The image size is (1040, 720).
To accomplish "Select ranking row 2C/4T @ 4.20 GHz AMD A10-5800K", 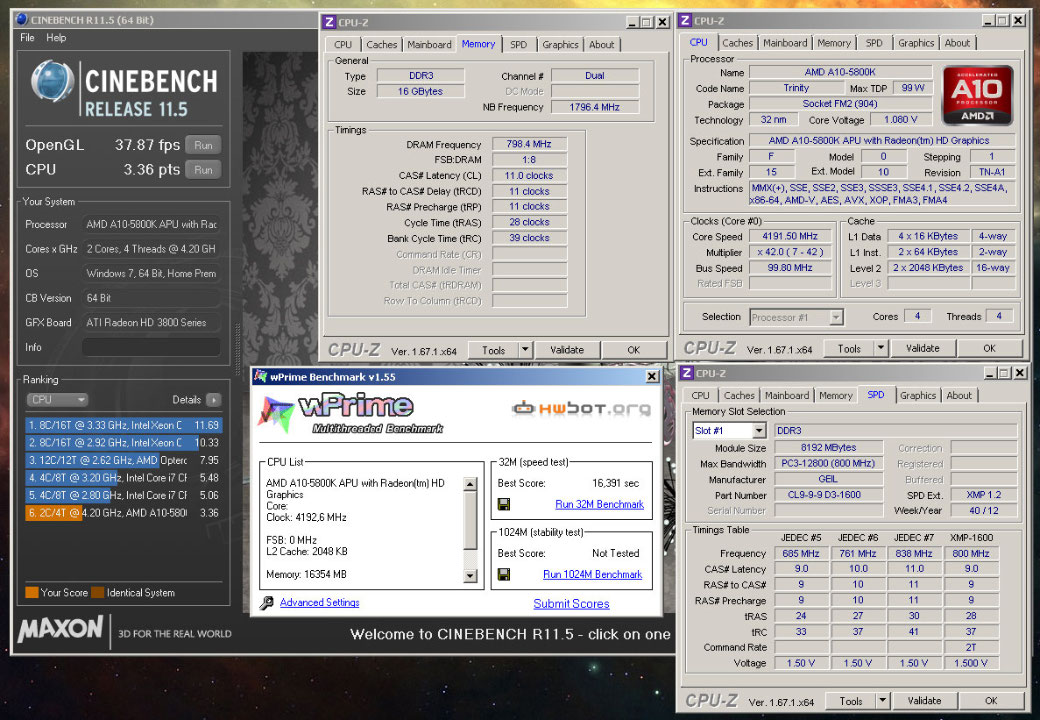I will point(123,512).
